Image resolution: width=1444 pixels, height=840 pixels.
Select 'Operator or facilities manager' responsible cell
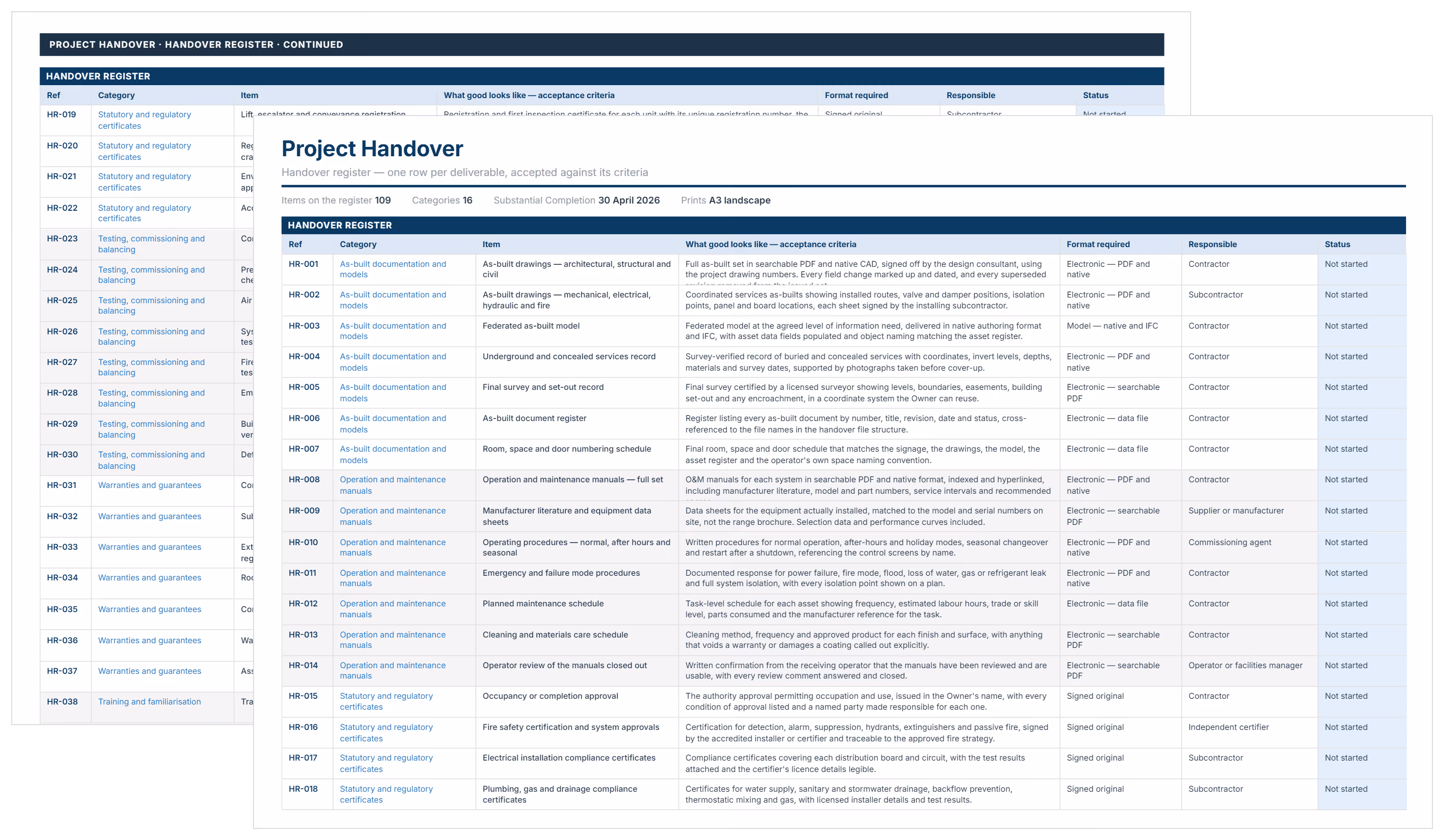[1249, 671]
